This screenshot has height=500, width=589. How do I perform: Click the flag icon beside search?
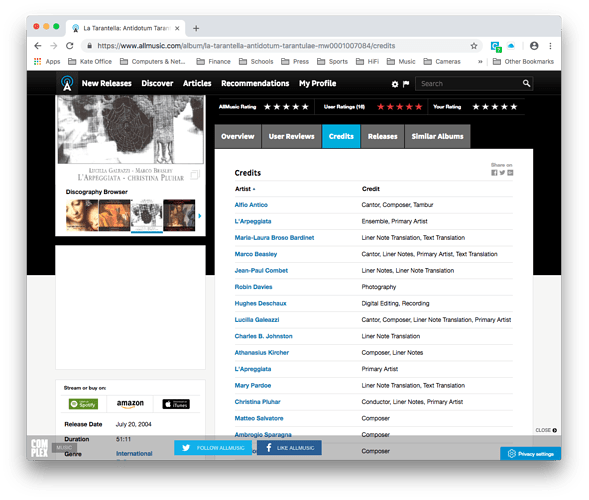coord(406,84)
